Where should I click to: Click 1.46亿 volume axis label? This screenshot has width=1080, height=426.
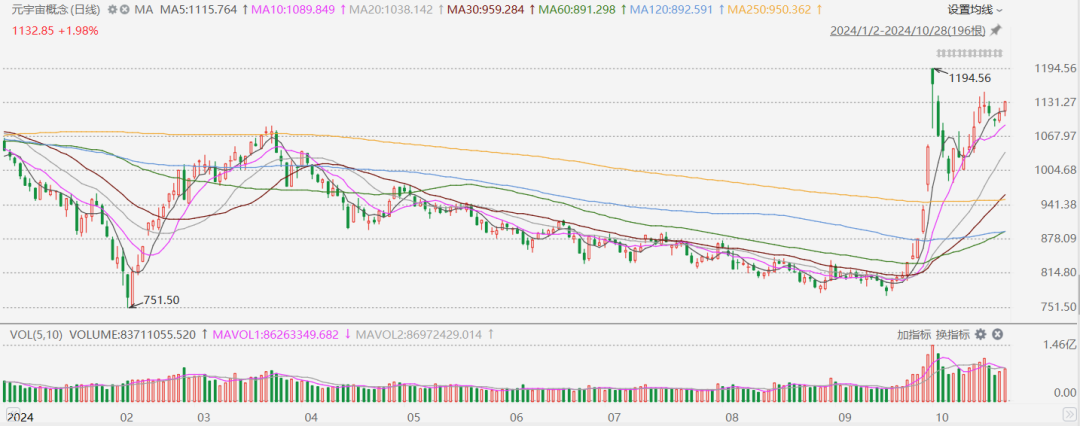click(x=1060, y=344)
